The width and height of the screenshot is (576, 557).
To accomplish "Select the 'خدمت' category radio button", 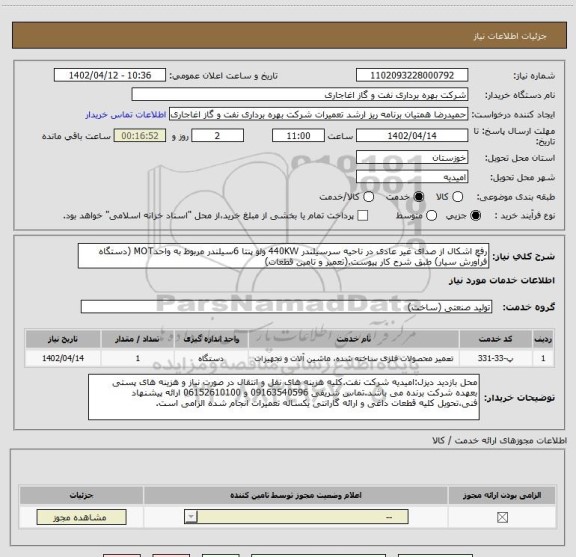I will pos(419,197).
